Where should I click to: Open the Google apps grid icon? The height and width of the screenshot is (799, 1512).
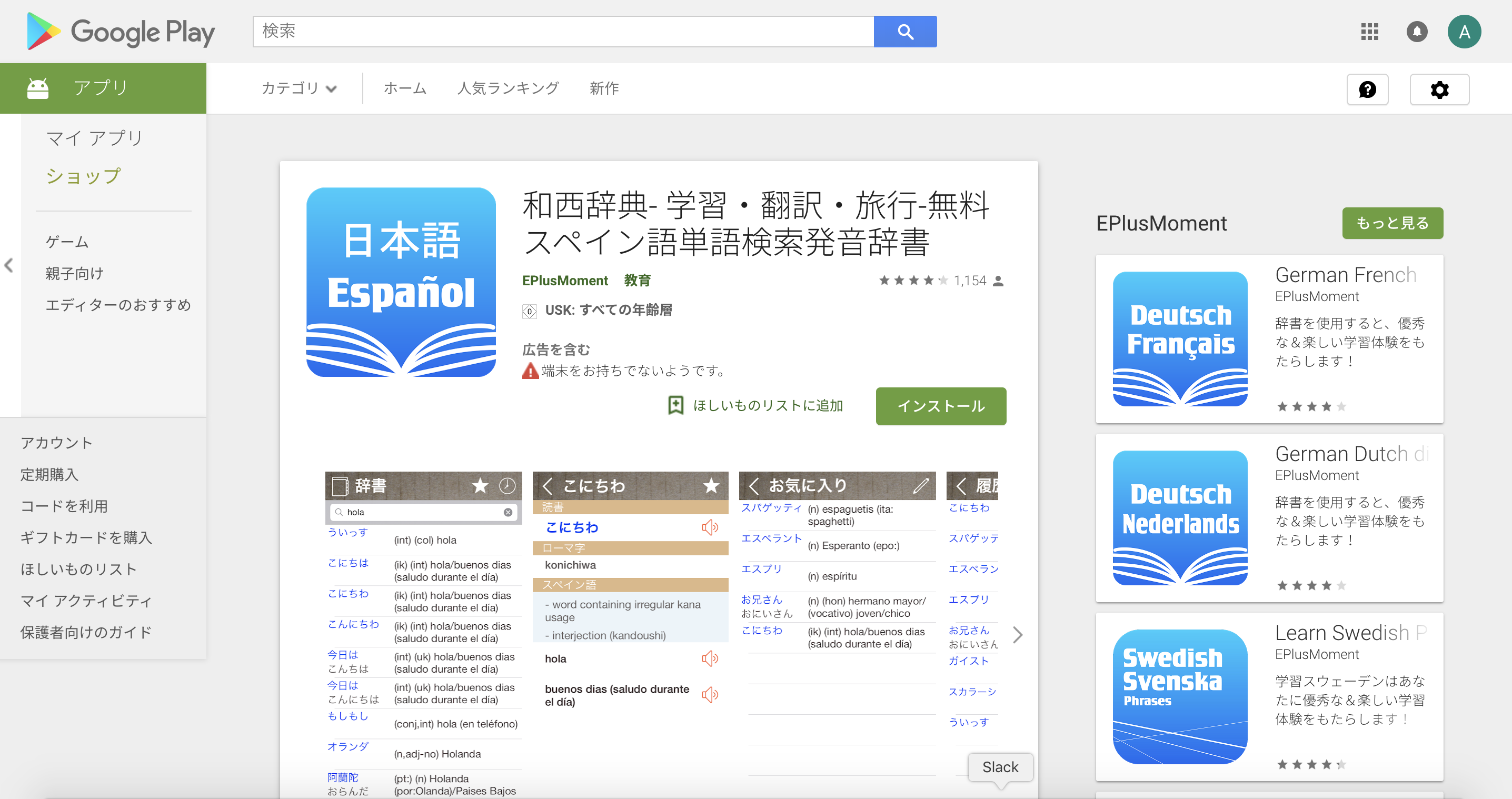pyautogui.click(x=1369, y=32)
